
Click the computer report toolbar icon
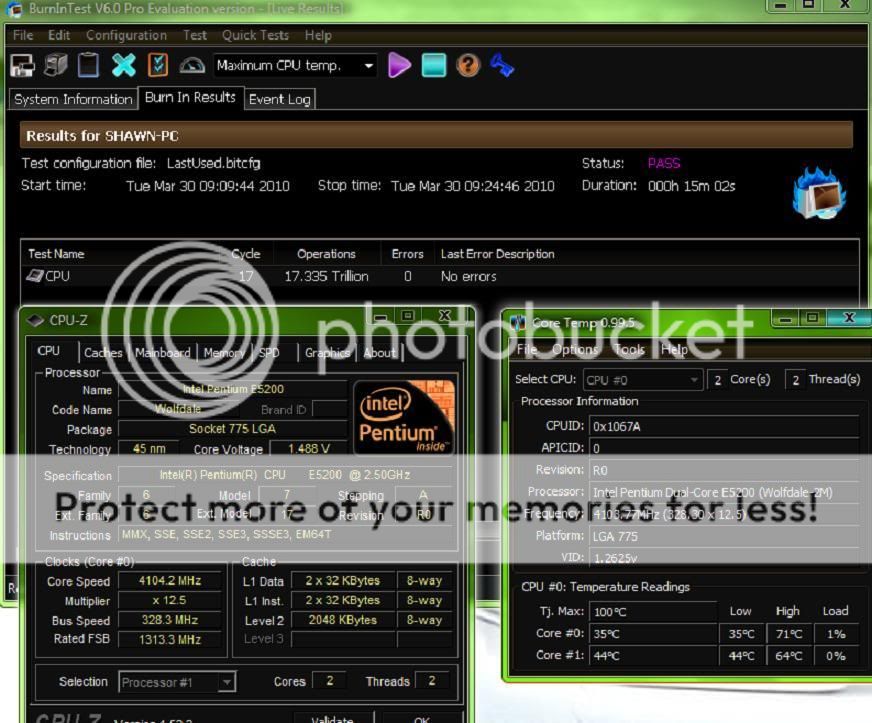pyautogui.click(x=56, y=66)
